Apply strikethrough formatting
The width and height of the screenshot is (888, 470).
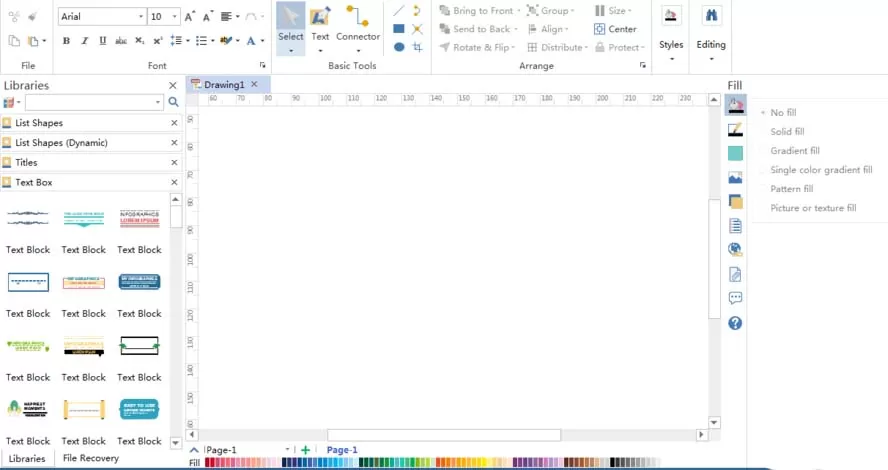121,41
